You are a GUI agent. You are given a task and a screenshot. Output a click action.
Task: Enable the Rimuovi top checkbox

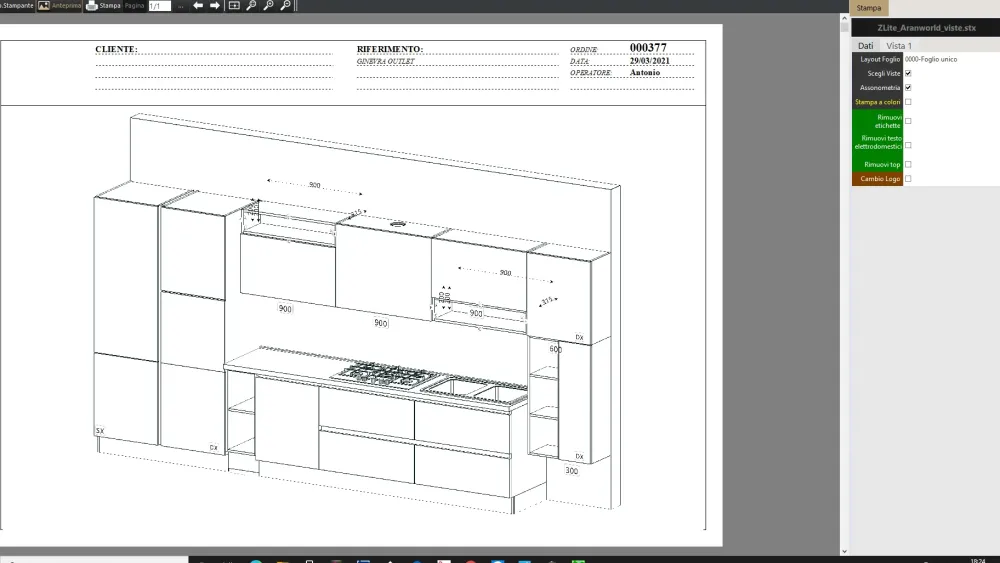tap(908, 164)
